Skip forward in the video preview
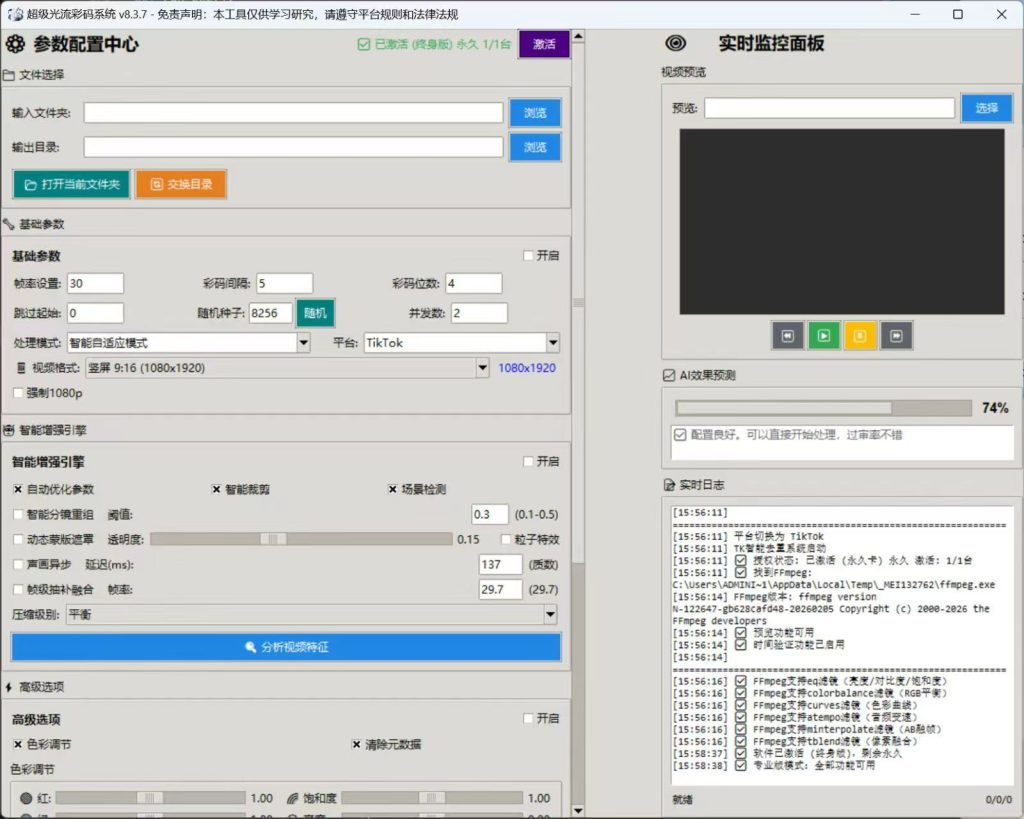 896,336
